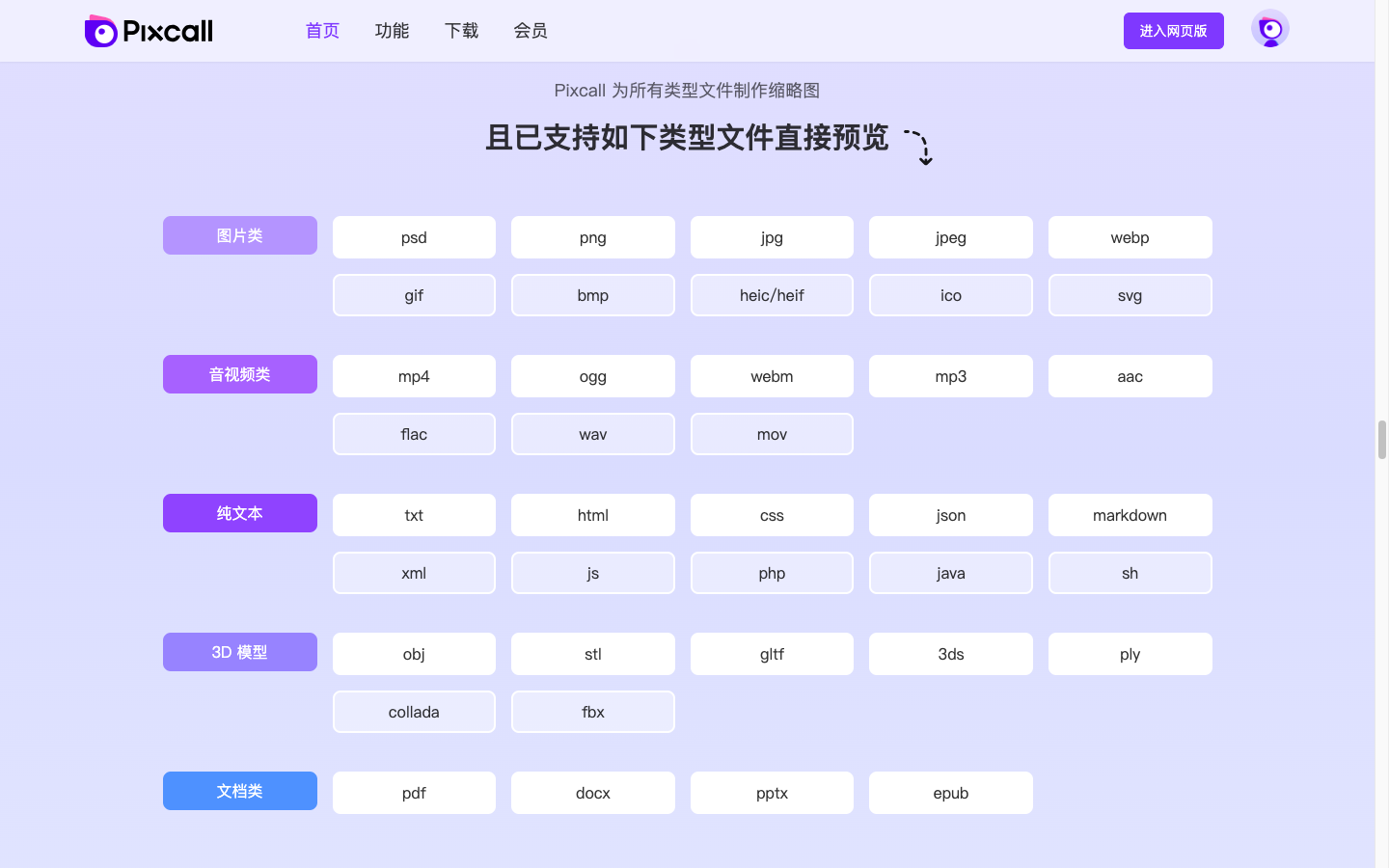The width and height of the screenshot is (1389, 868).
Task: Select the gltf 3D model tag
Action: (772, 653)
